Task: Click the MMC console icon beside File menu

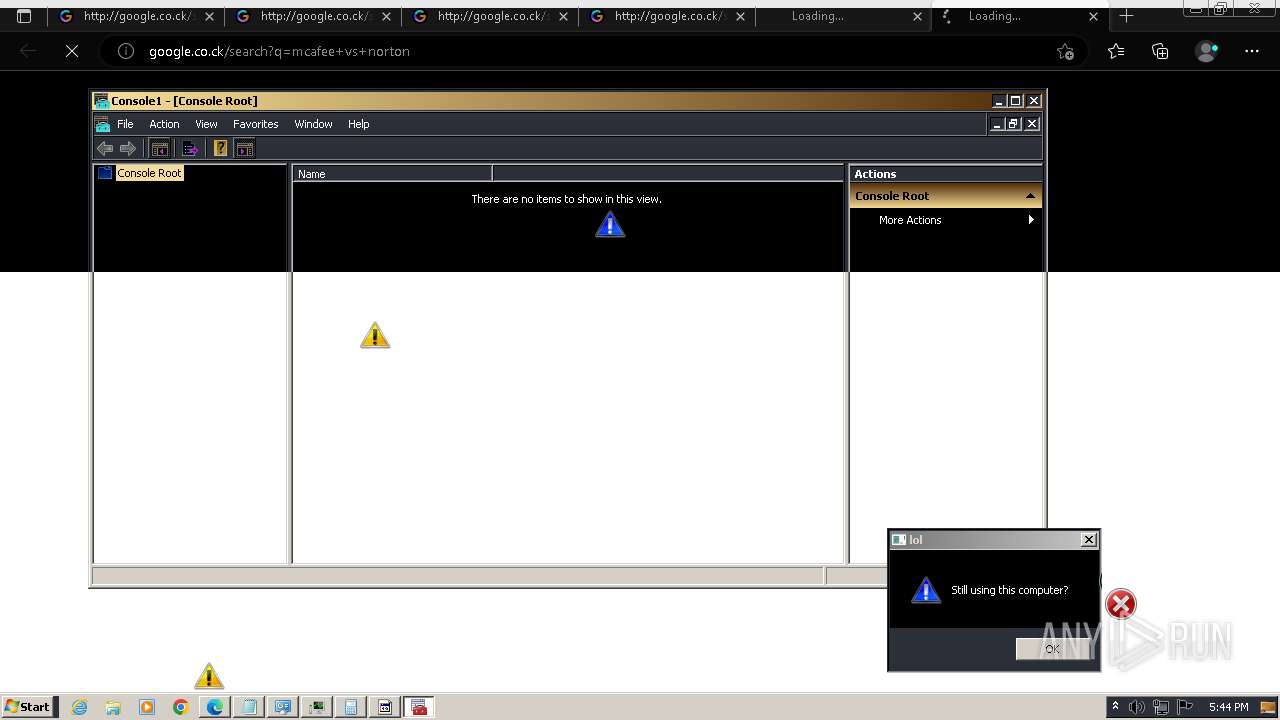Action: [x=102, y=124]
